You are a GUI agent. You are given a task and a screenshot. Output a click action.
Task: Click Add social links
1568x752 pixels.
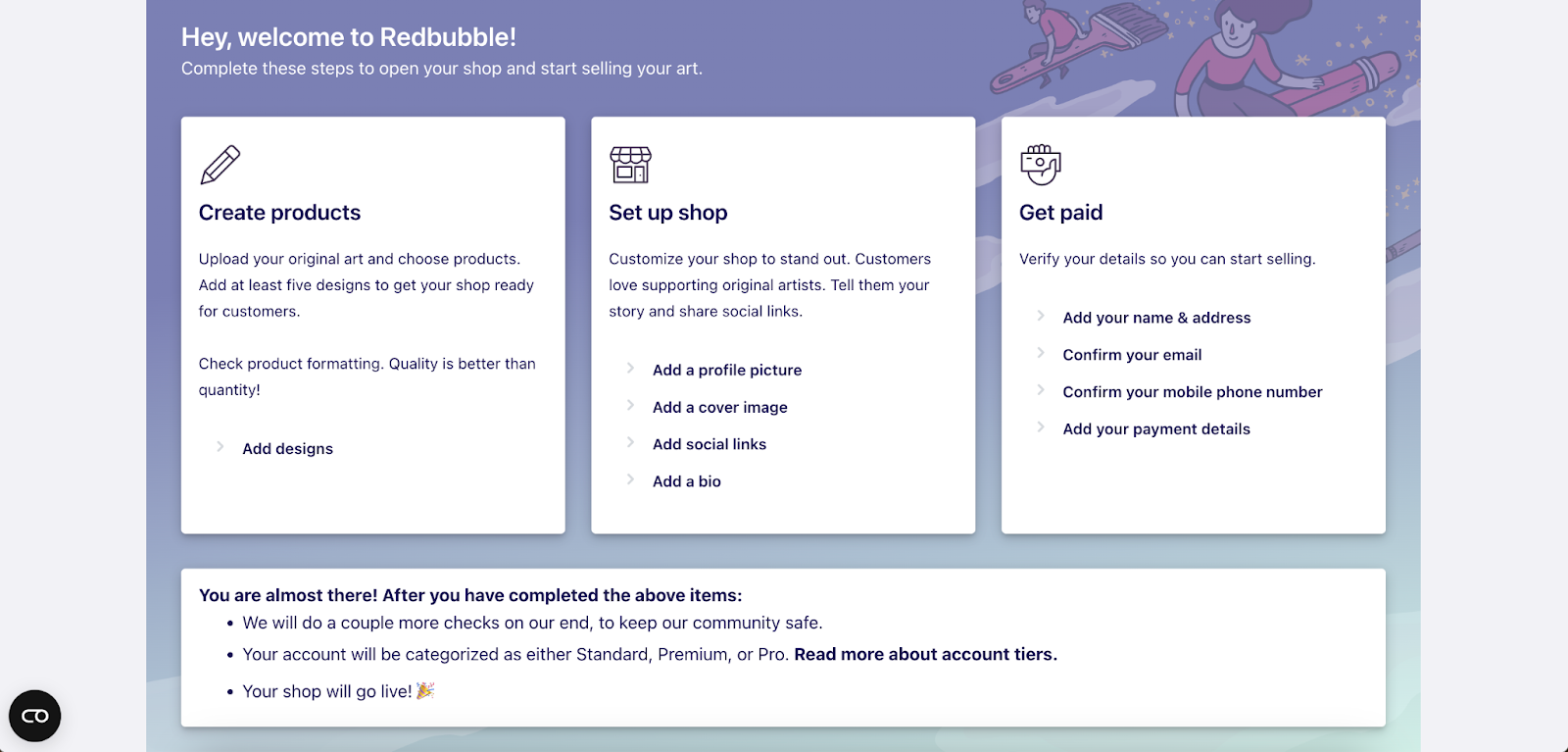pyautogui.click(x=709, y=443)
